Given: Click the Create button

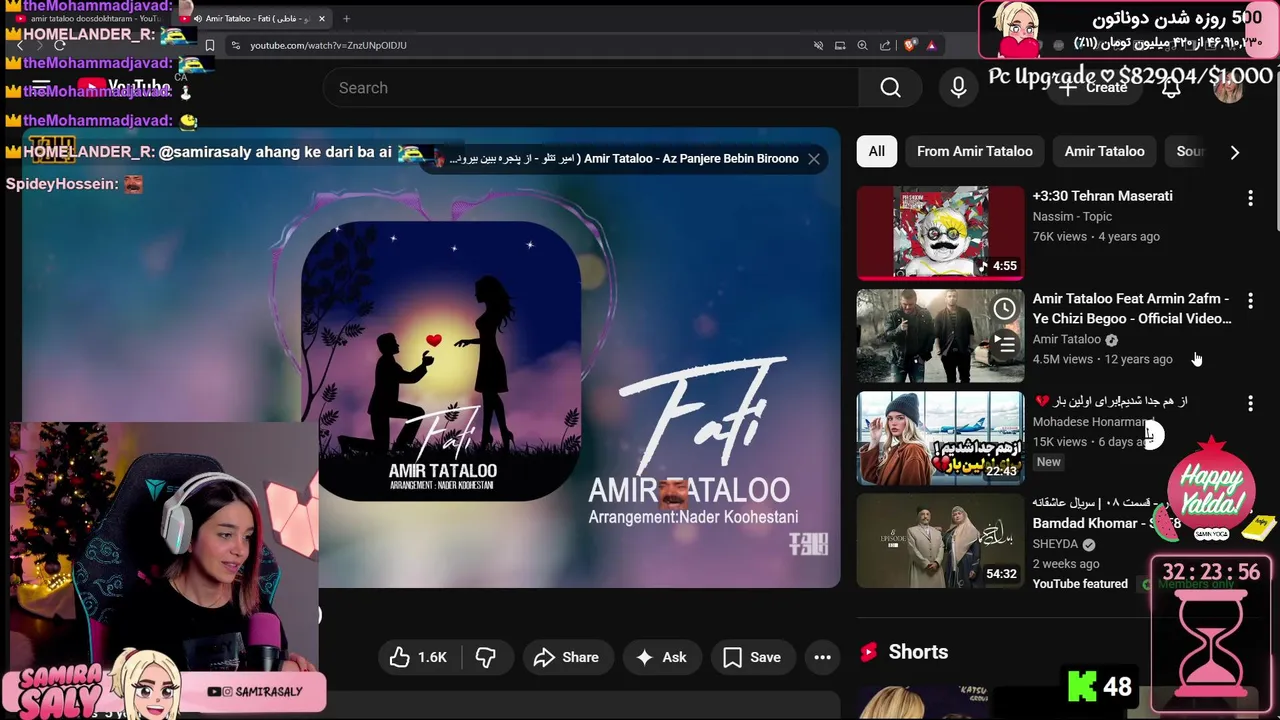Looking at the screenshot, I should (x=1094, y=88).
